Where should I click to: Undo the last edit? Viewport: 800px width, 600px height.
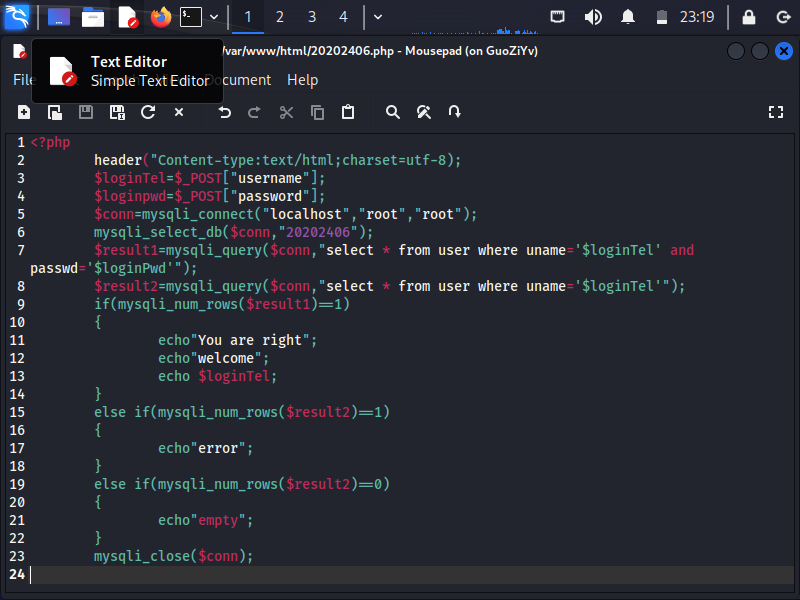[x=224, y=112]
